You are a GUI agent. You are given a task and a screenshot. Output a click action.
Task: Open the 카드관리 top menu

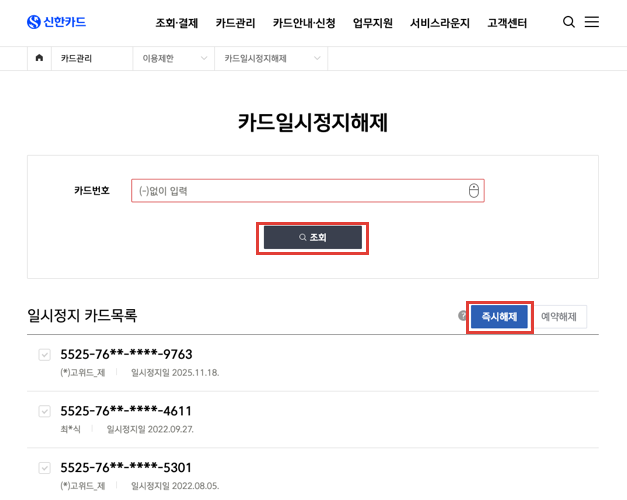[236, 23]
